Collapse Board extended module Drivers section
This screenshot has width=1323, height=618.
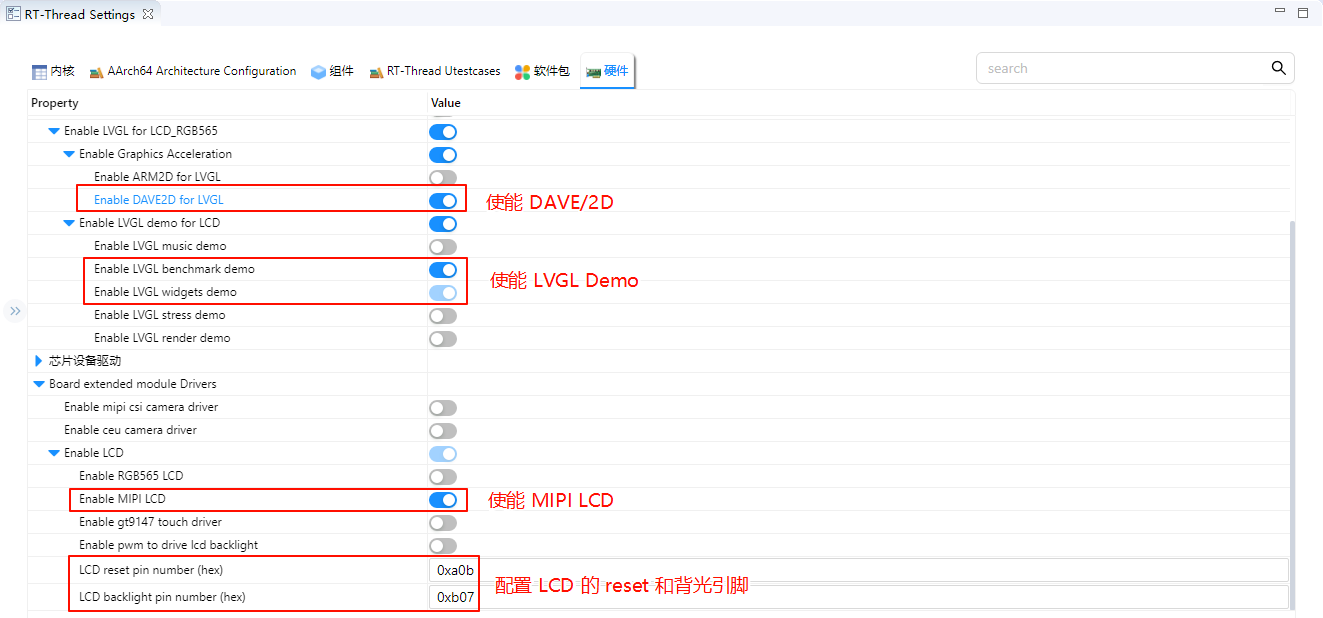coord(39,384)
